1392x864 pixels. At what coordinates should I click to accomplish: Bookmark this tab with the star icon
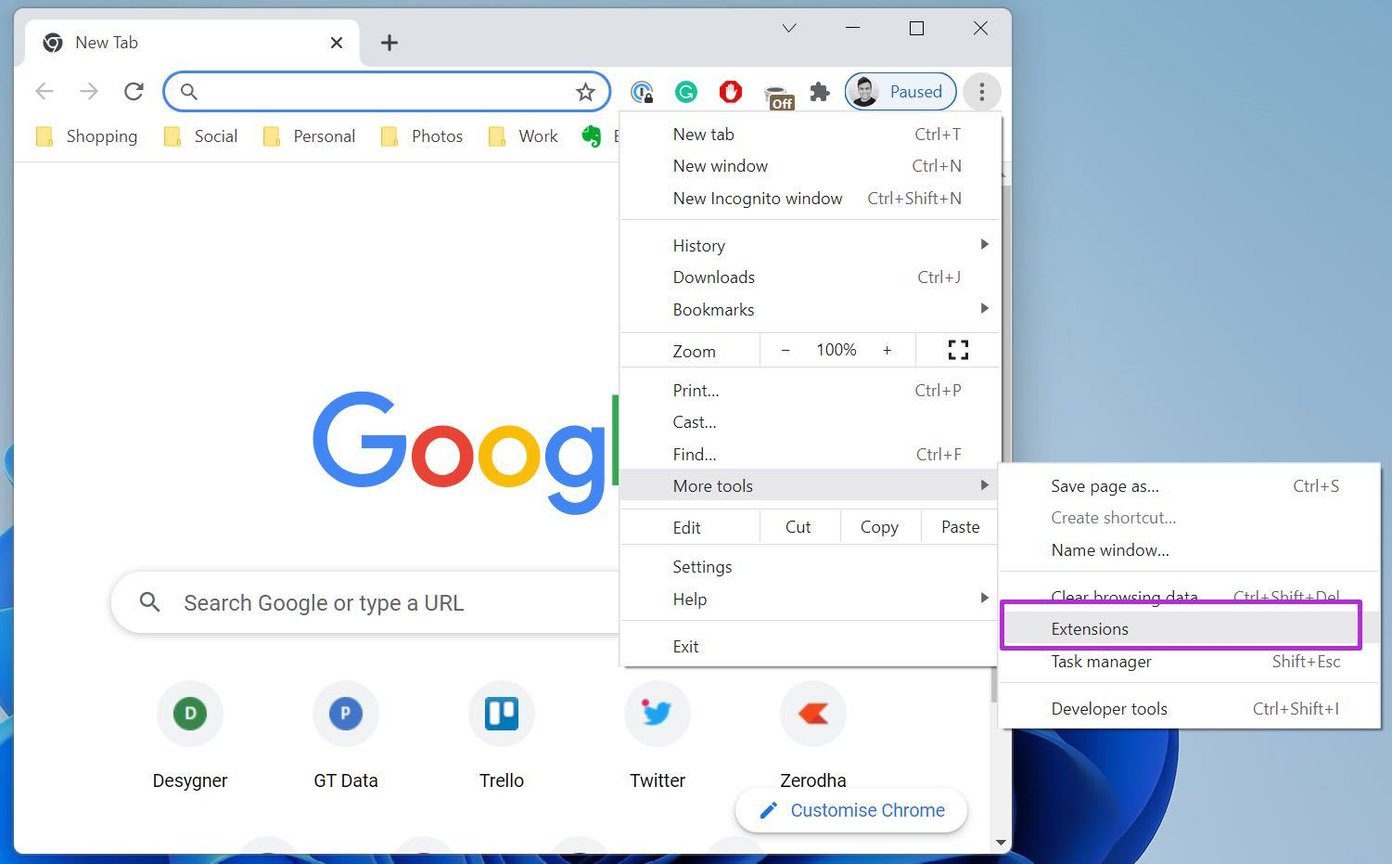586,92
